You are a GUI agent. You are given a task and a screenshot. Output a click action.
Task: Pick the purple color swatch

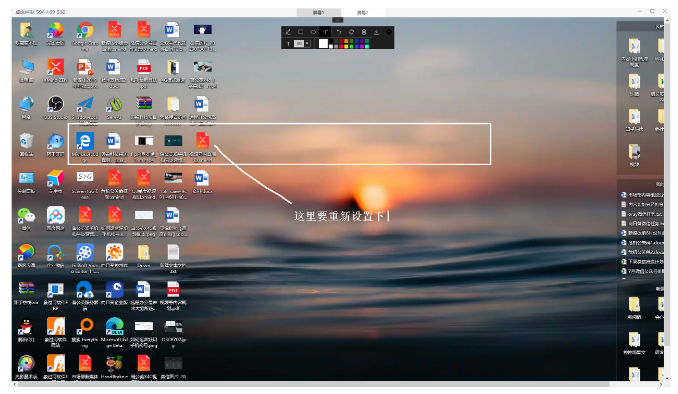pos(362,41)
